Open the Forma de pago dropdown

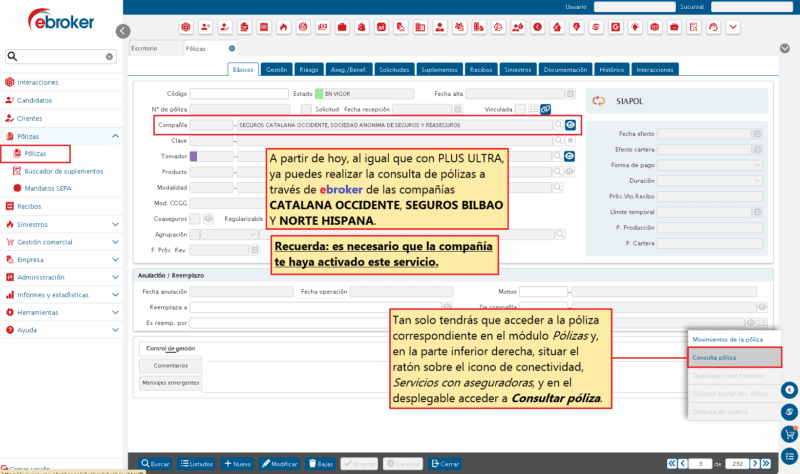click(x=710, y=165)
